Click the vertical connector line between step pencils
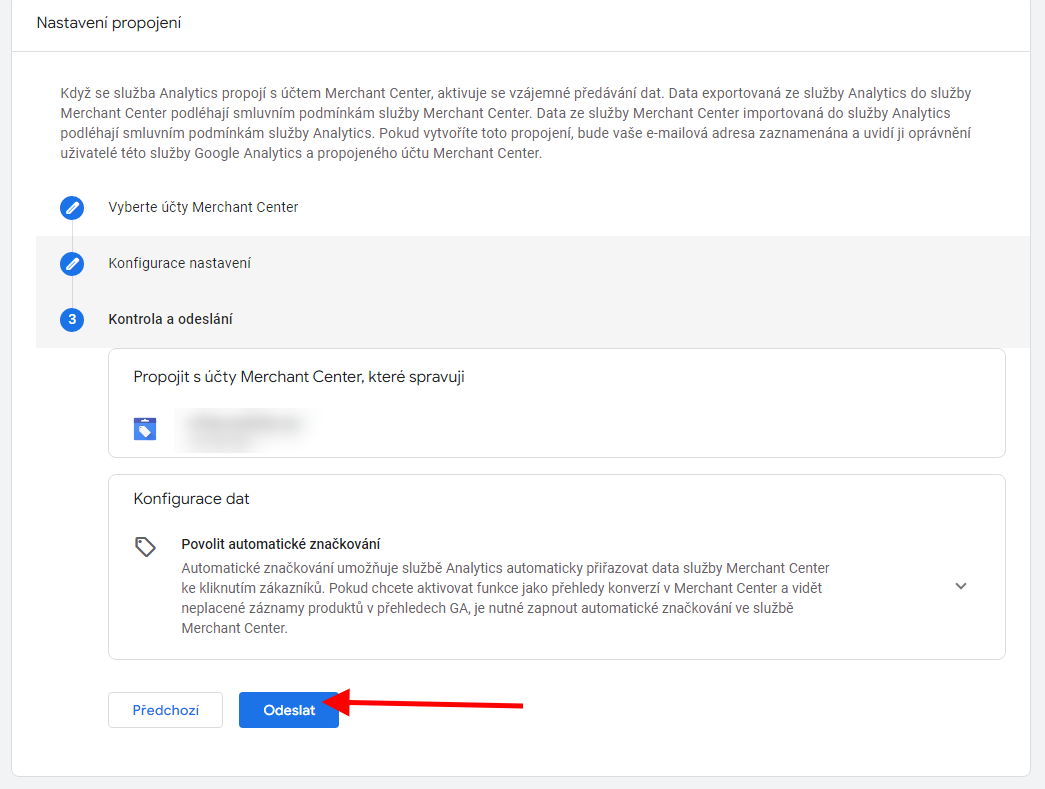Image resolution: width=1045 pixels, height=789 pixels. pos(72,235)
